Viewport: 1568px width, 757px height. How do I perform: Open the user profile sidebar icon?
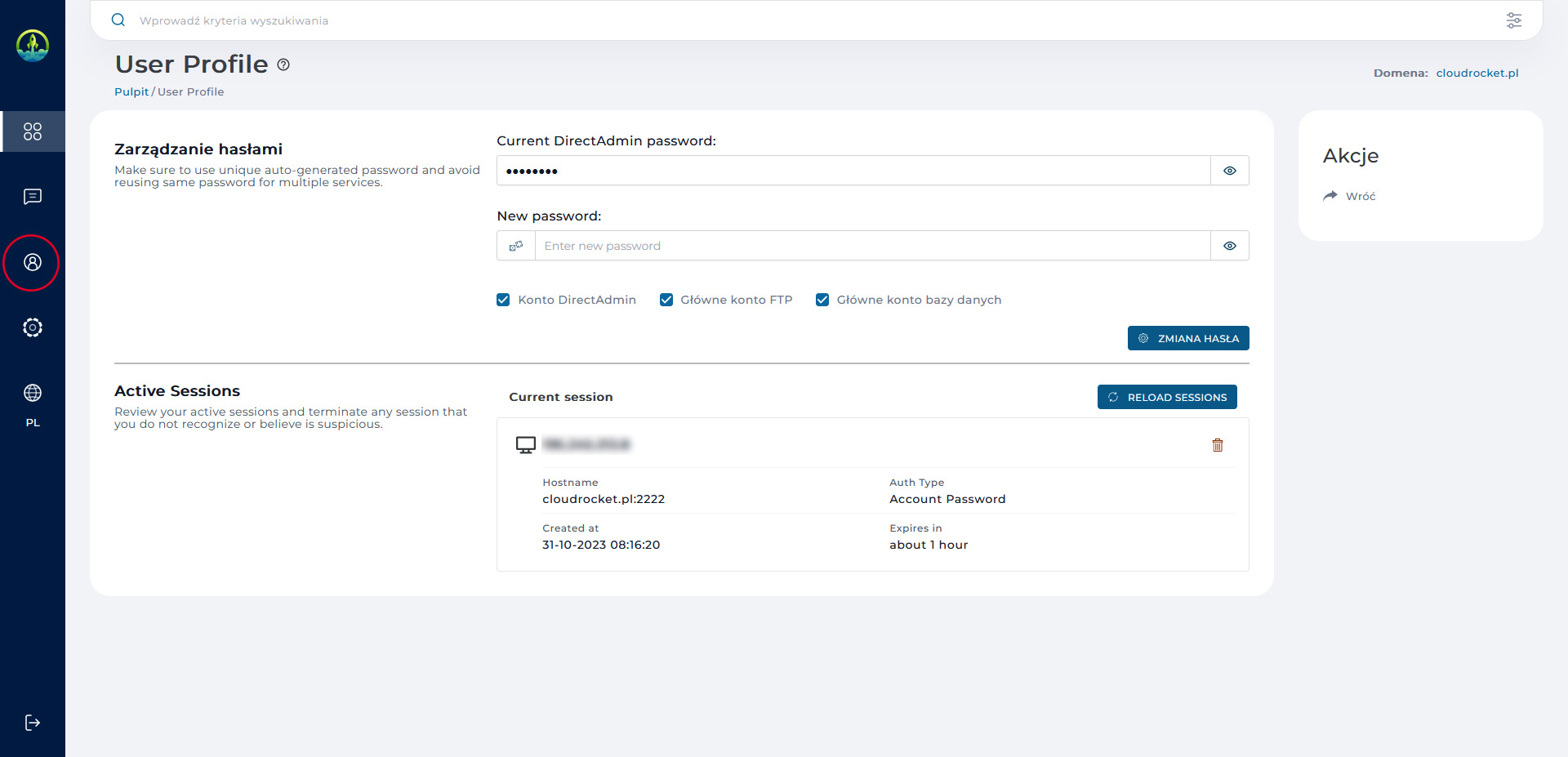pyautogui.click(x=33, y=262)
